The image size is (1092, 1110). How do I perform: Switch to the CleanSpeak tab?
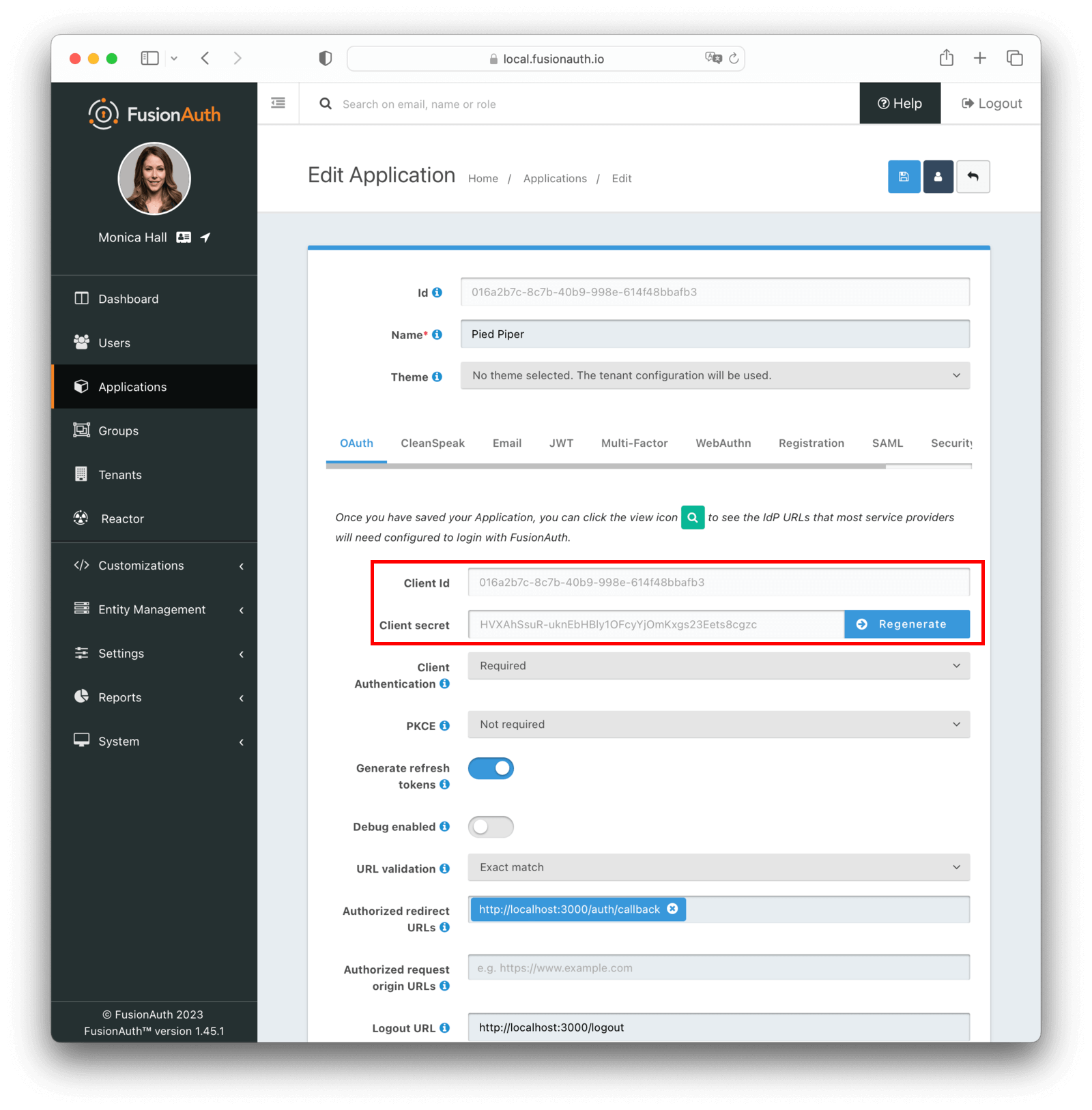pos(433,443)
